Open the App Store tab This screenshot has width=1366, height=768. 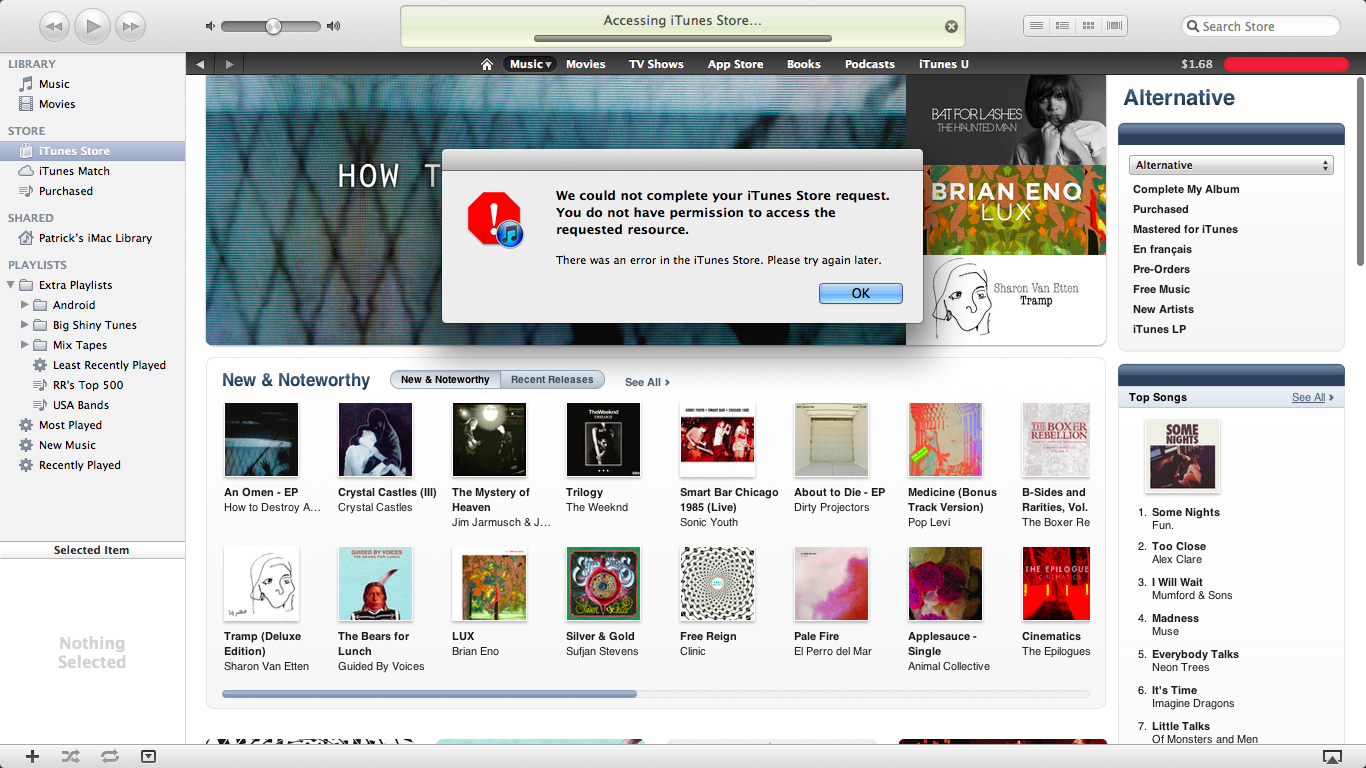(x=735, y=64)
